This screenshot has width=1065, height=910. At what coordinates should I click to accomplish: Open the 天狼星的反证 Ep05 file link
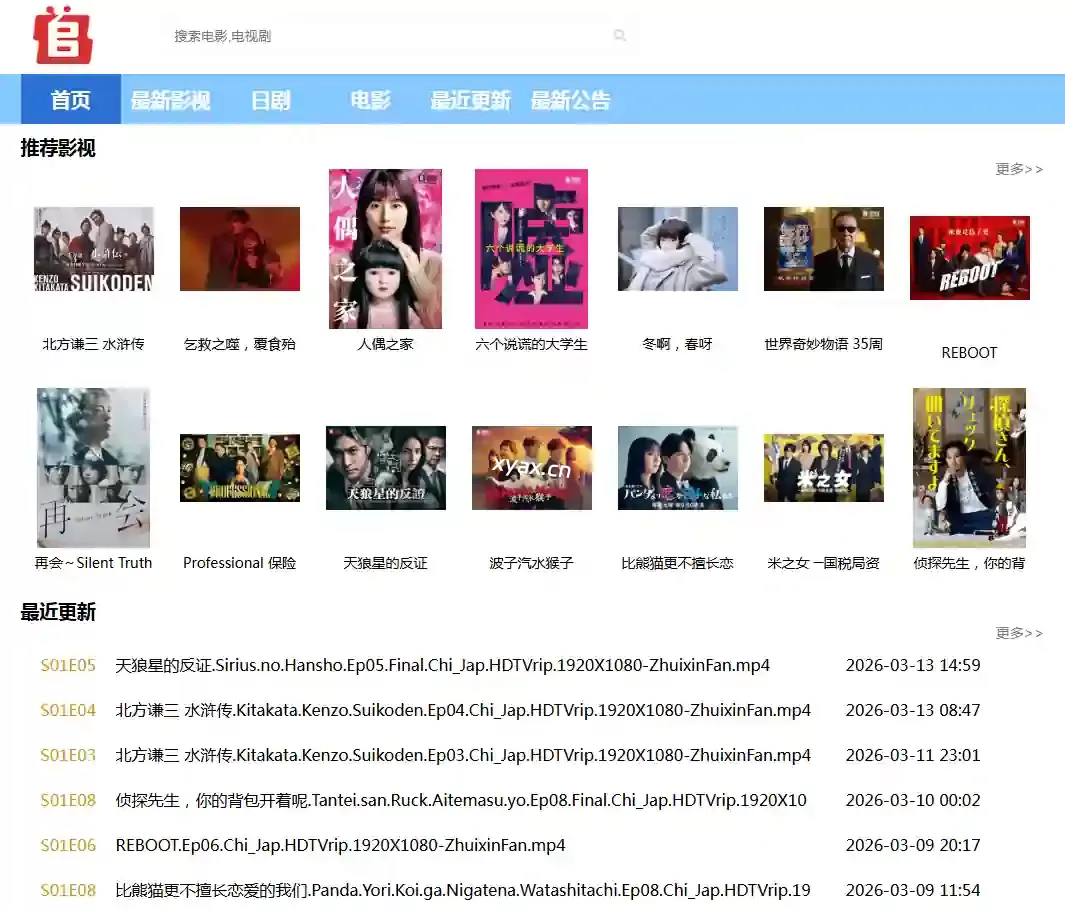coord(442,665)
